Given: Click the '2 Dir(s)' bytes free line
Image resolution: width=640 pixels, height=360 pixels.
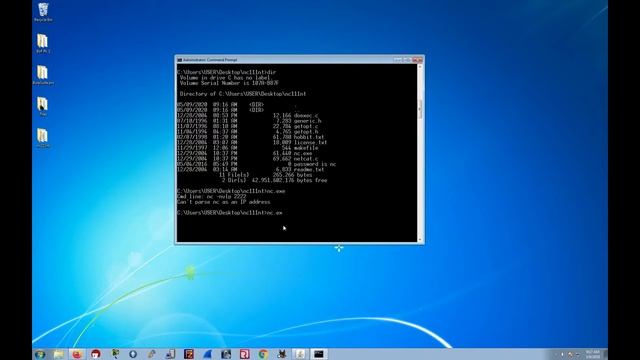Looking at the screenshot, I should point(274,180).
